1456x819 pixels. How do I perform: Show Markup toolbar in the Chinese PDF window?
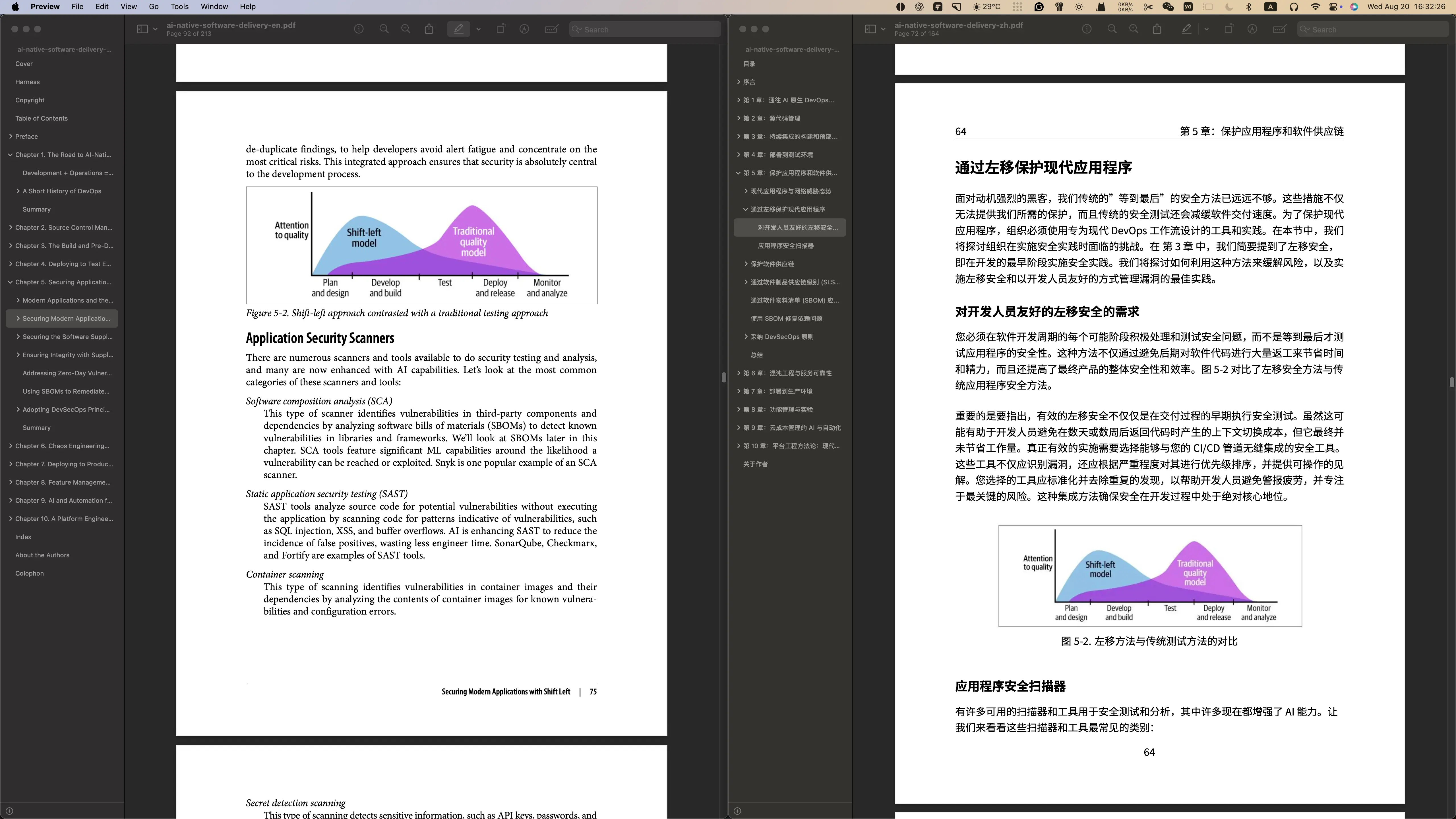click(1252, 29)
